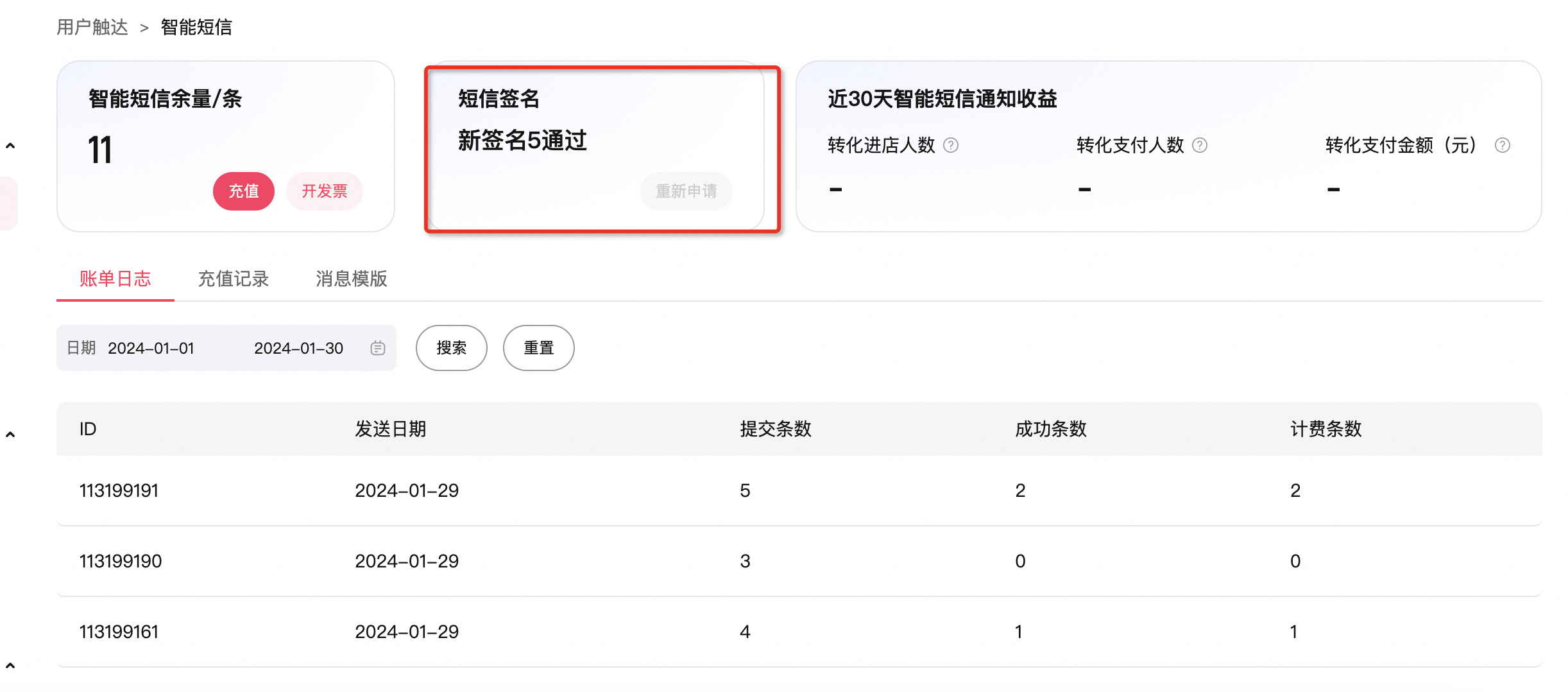The image size is (1568, 692).
Task: Click the 转化进店人数 label
Action: (x=882, y=146)
